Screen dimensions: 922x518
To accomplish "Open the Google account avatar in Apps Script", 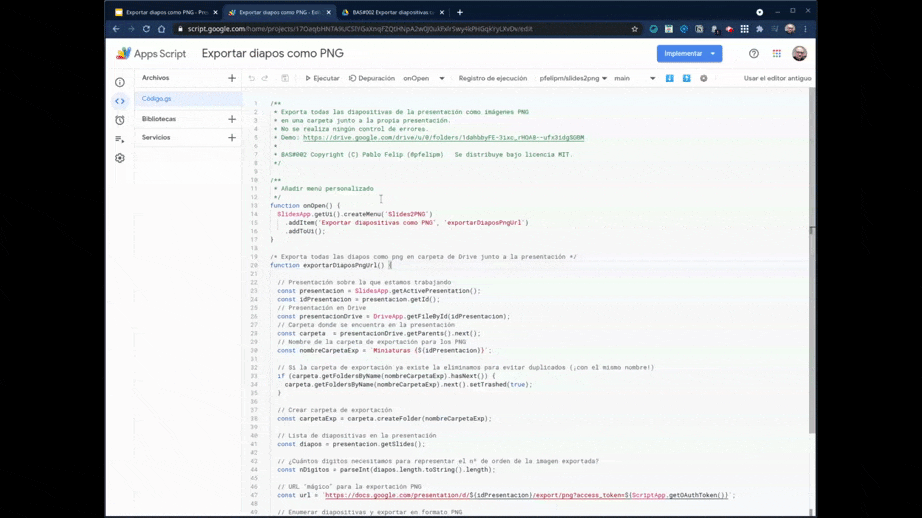I will [799, 54].
